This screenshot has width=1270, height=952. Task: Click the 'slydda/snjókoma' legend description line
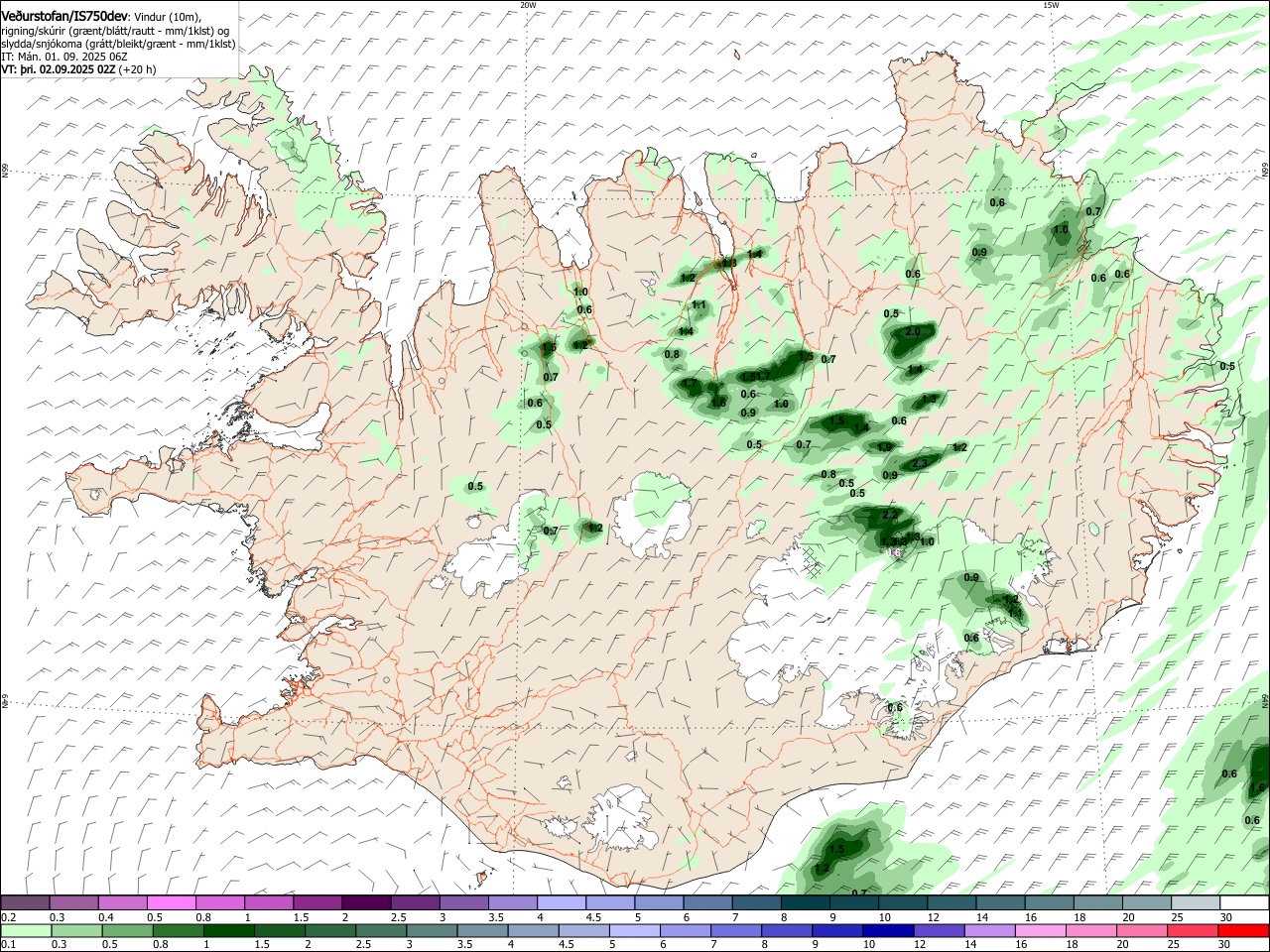[118, 44]
